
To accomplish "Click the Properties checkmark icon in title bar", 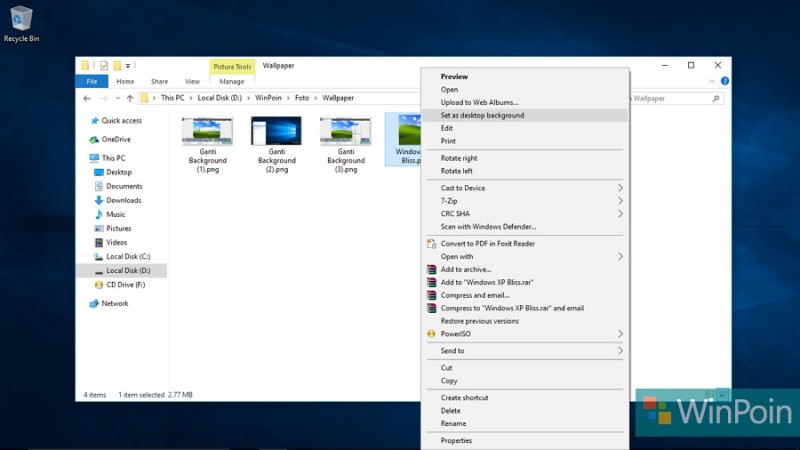I will pyautogui.click(x=104, y=65).
